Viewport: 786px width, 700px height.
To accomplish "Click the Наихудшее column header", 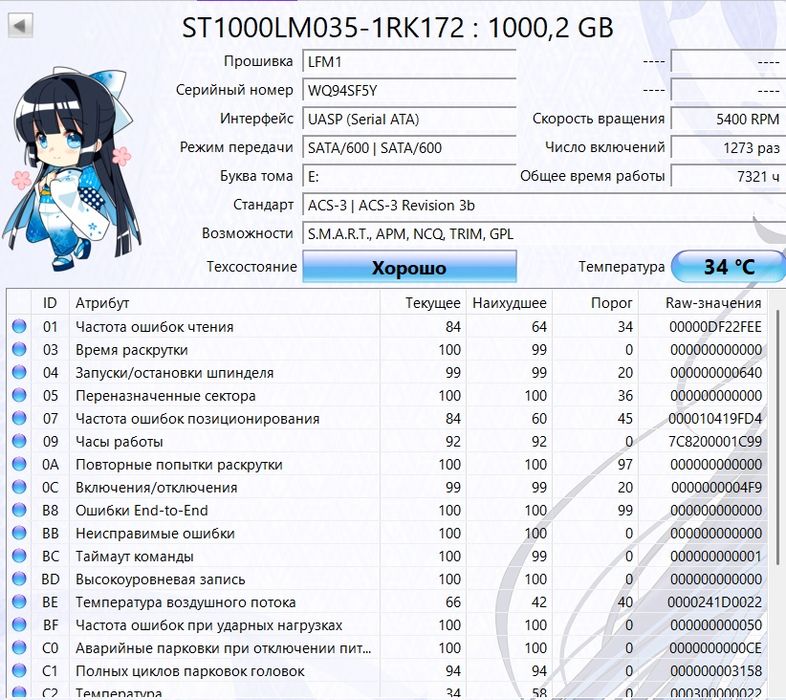I will pyautogui.click(x=509, y=303).
